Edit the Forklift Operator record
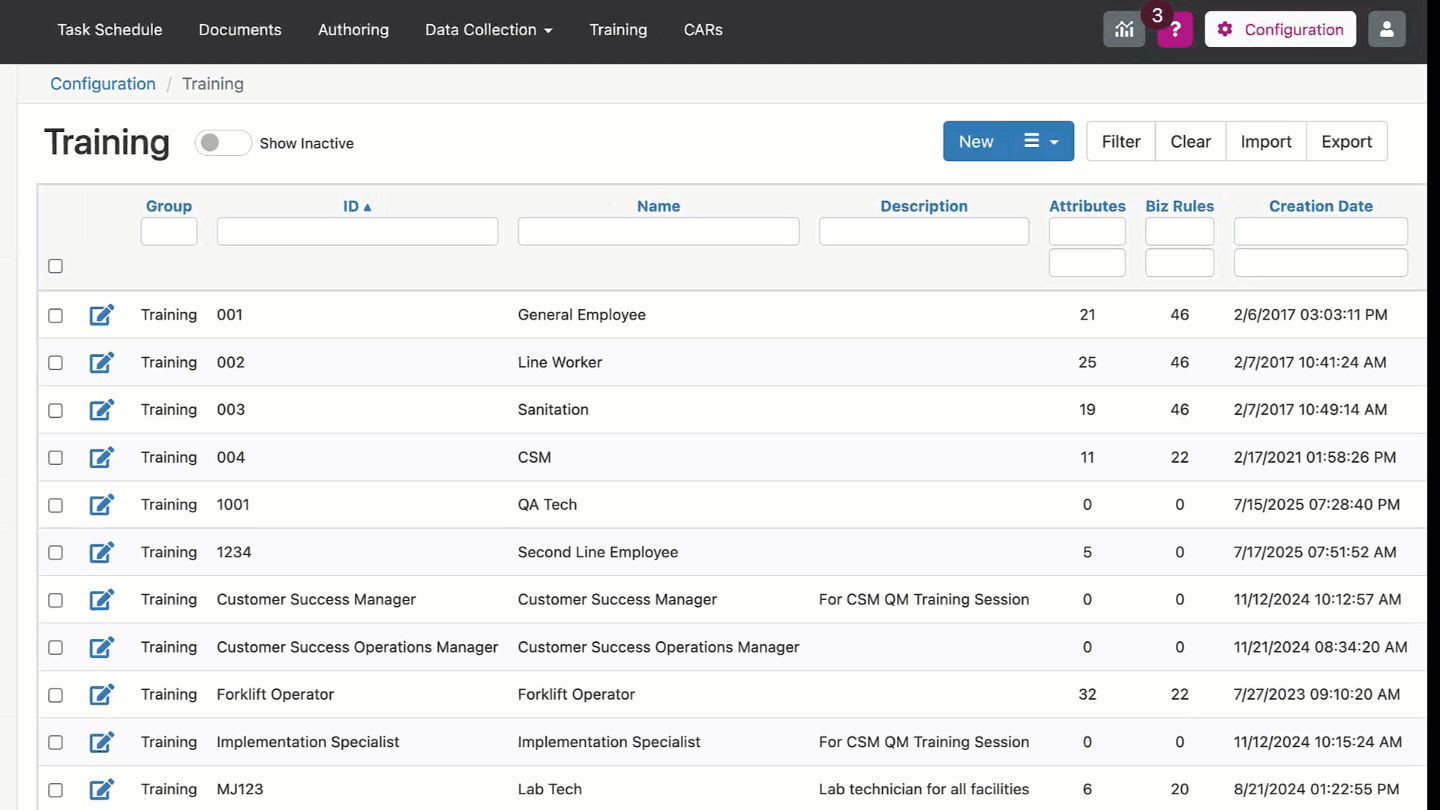 tap(102, 695)
